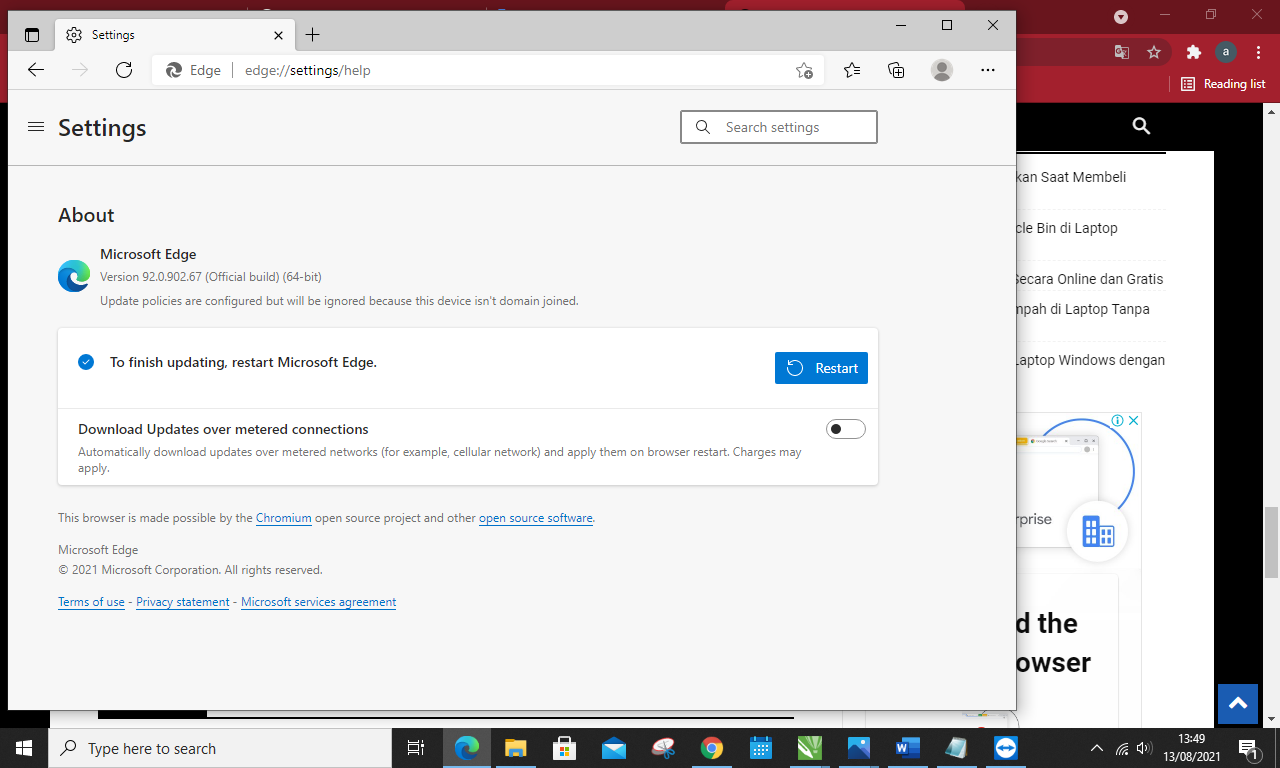The width and height of the screenshot is (1280, 768).
Task: Select the Settings tab in Edge
Action: click(175, 35)
